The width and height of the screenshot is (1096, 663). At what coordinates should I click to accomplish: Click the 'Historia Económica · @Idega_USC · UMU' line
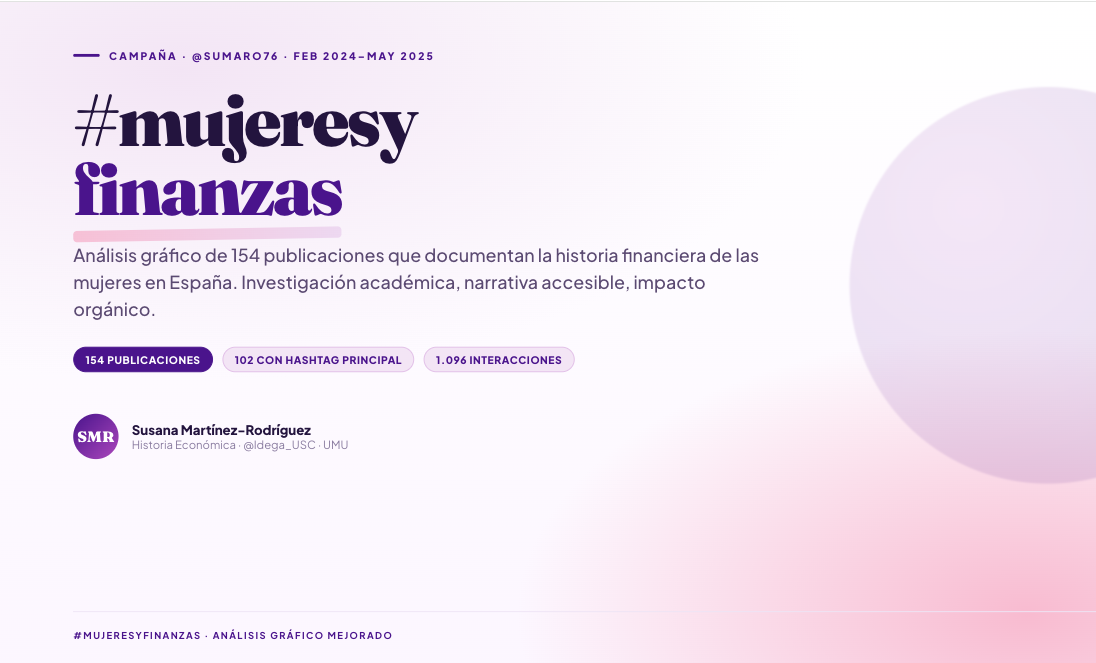[x=240, y=445]
